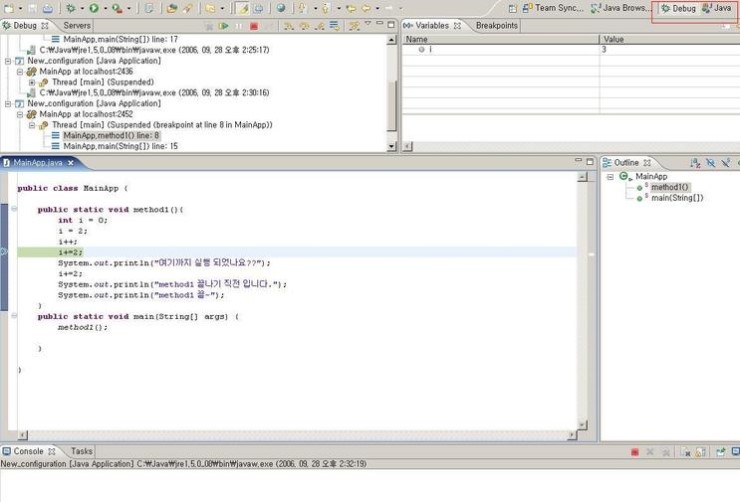The image size is (740, 502).
Task: Expand Thread [main] (Suspended) node
Action: [32, 82]
